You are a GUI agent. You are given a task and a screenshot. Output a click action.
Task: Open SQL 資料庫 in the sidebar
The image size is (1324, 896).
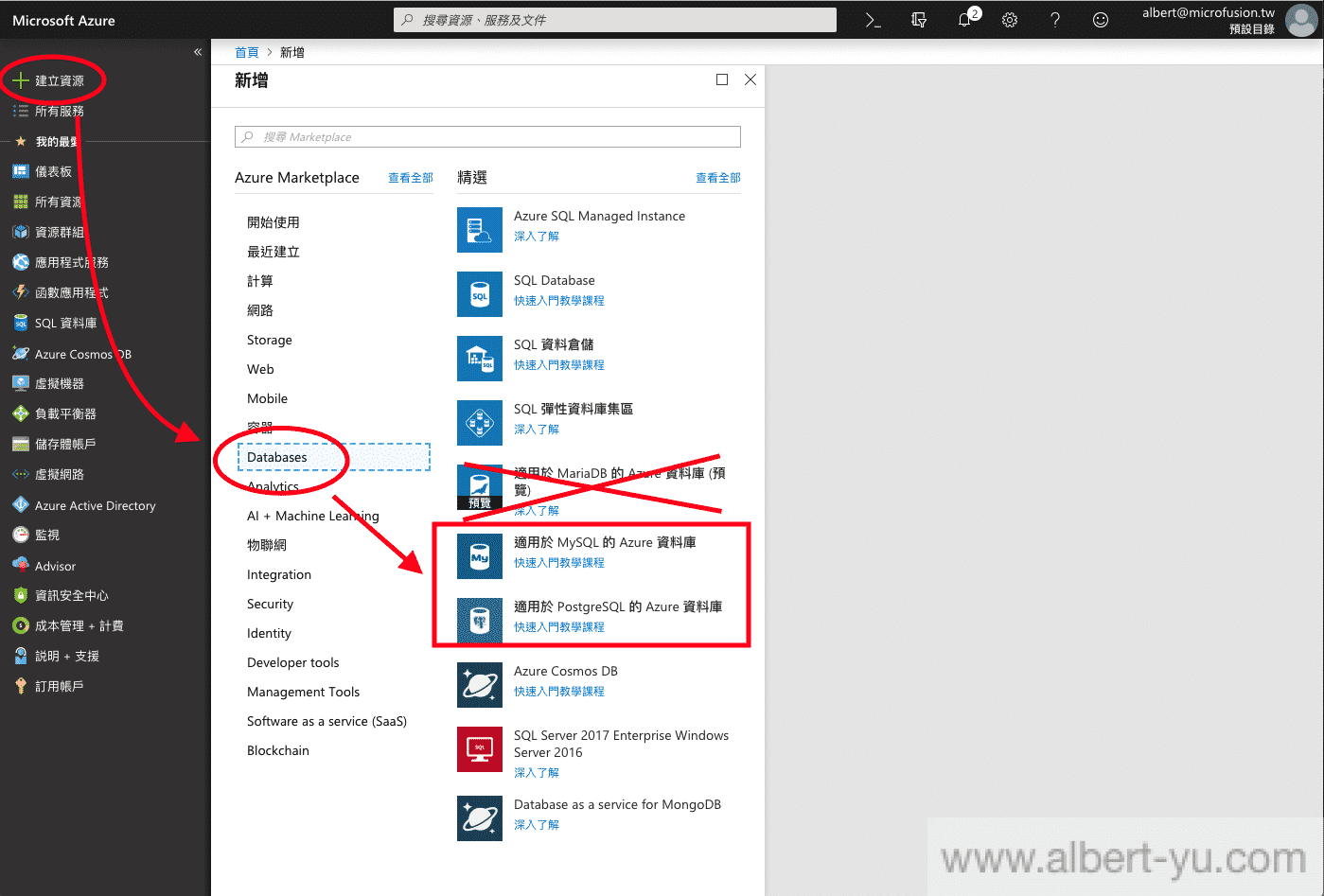(x=54, y=323)
